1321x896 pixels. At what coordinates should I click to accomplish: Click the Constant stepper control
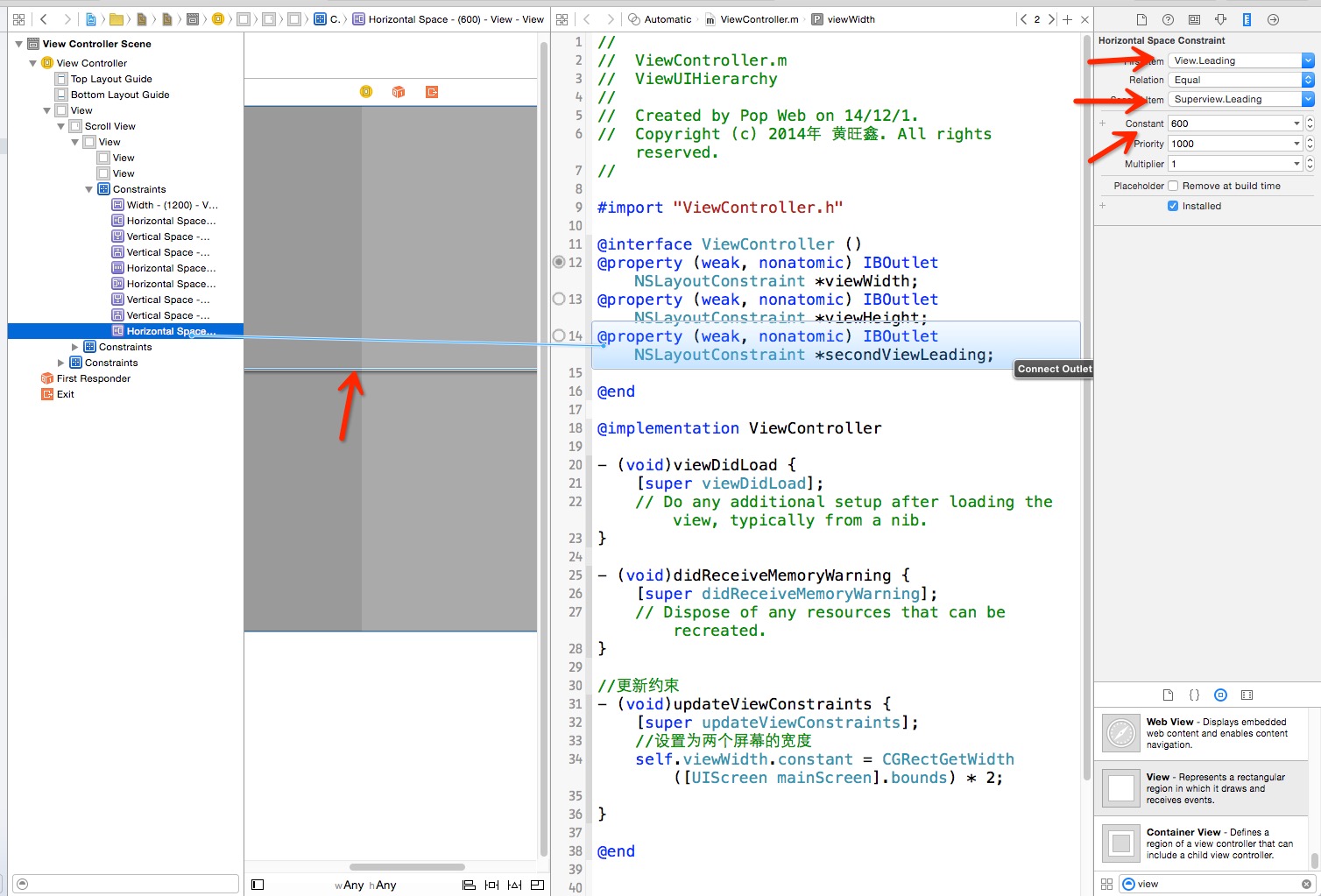click(x=1310, y=123)
